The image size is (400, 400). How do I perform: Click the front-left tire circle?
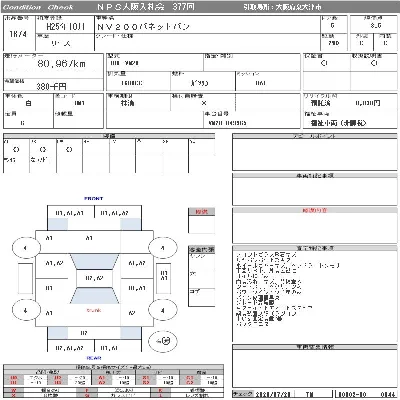click(26, 248)
